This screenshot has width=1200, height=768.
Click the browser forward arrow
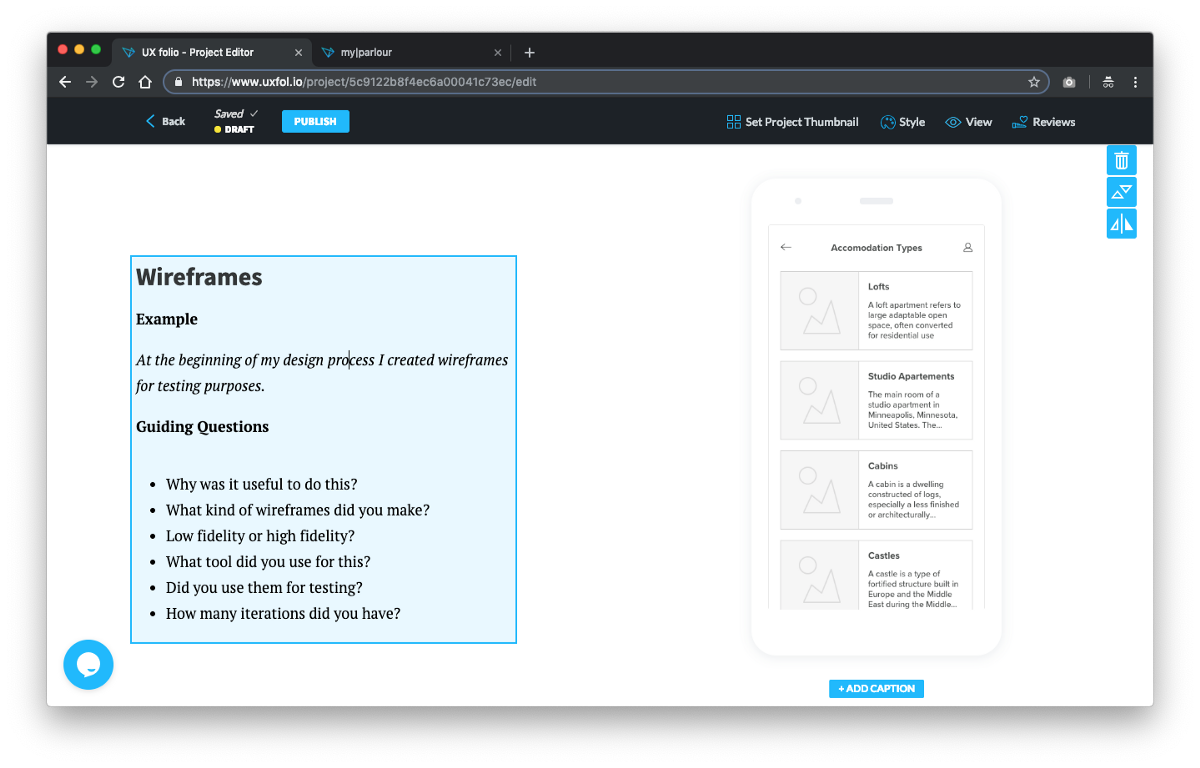point(92,82)
